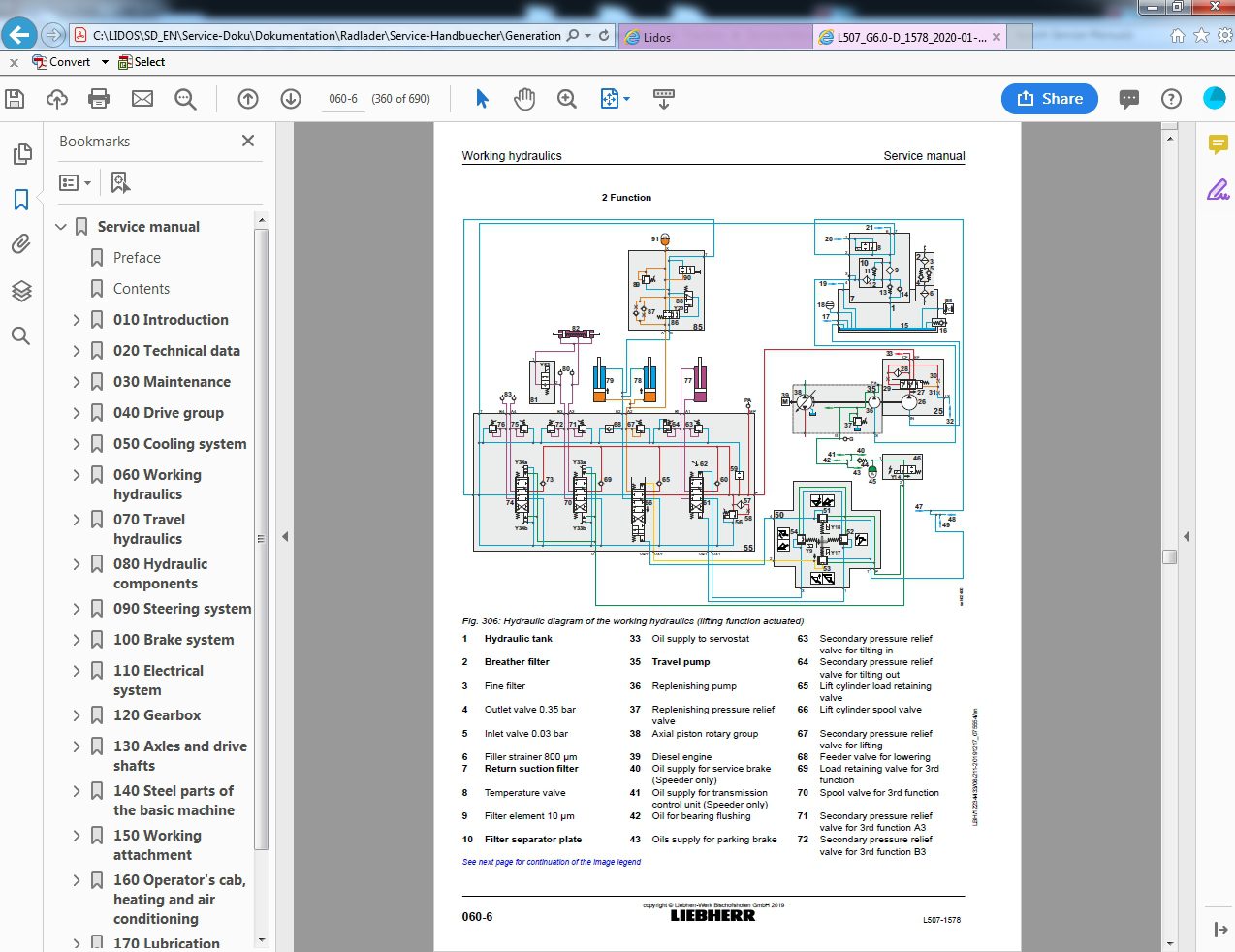Screen dimensions: 1235x952
Task: Expand the 020 Technical data bookmark
Action: (x=77, y=351)
